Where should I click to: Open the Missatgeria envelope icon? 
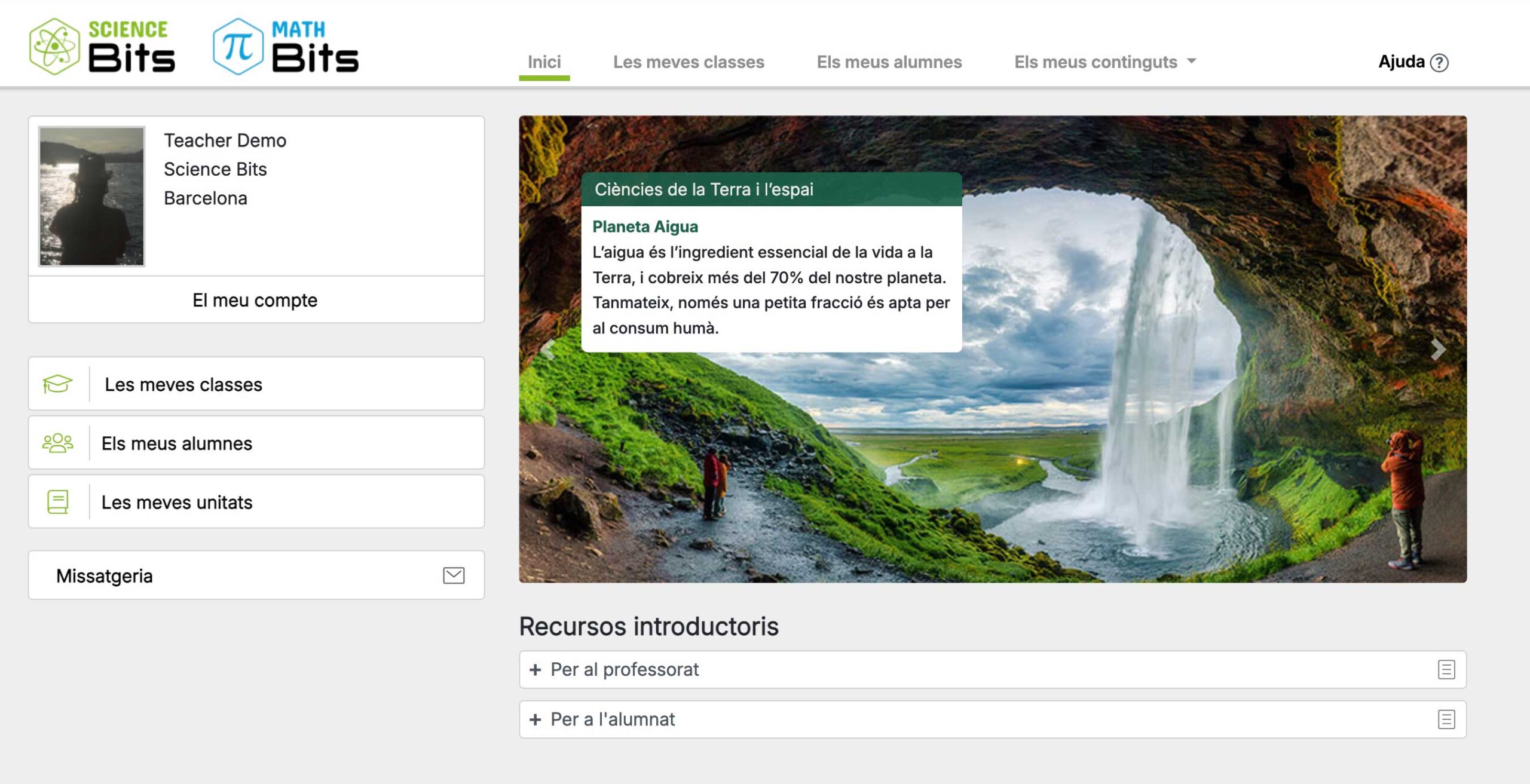point(454,575)
